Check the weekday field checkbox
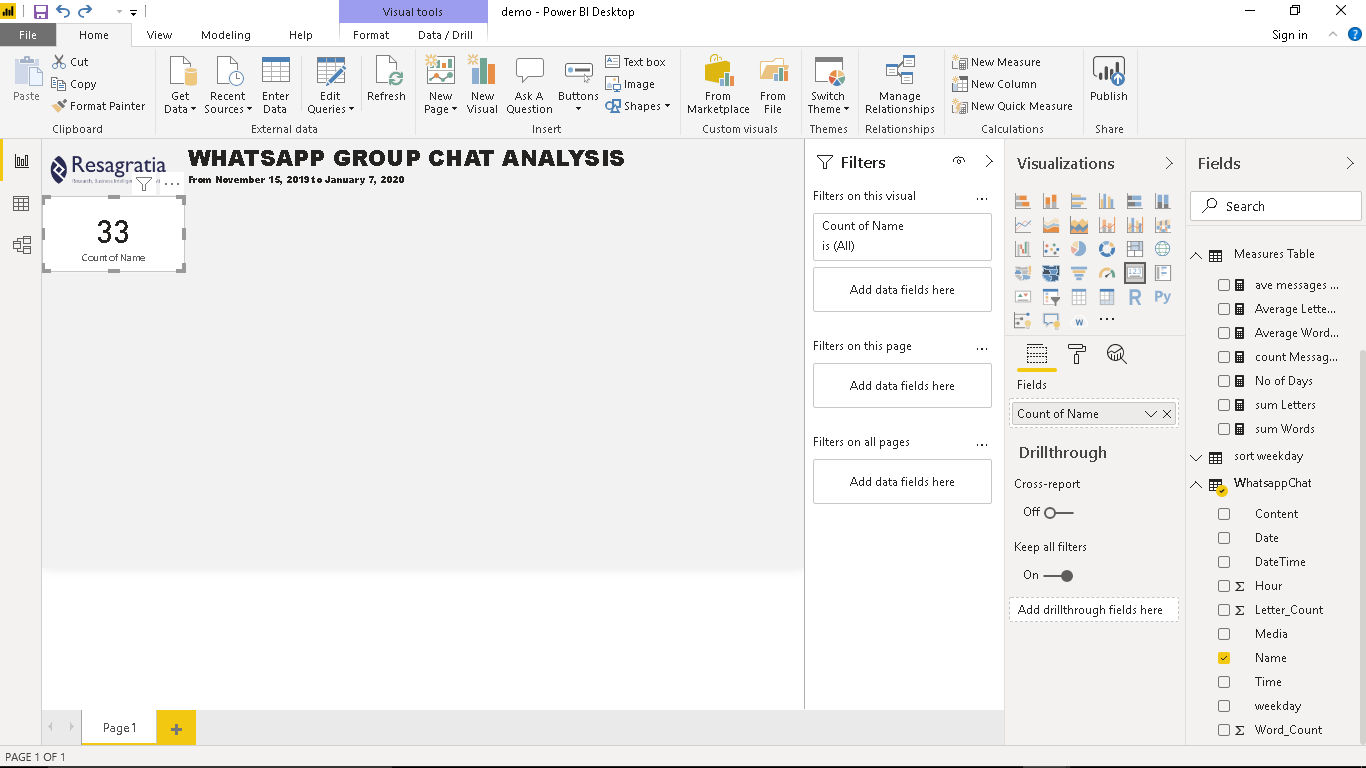 click(1224, 706)
